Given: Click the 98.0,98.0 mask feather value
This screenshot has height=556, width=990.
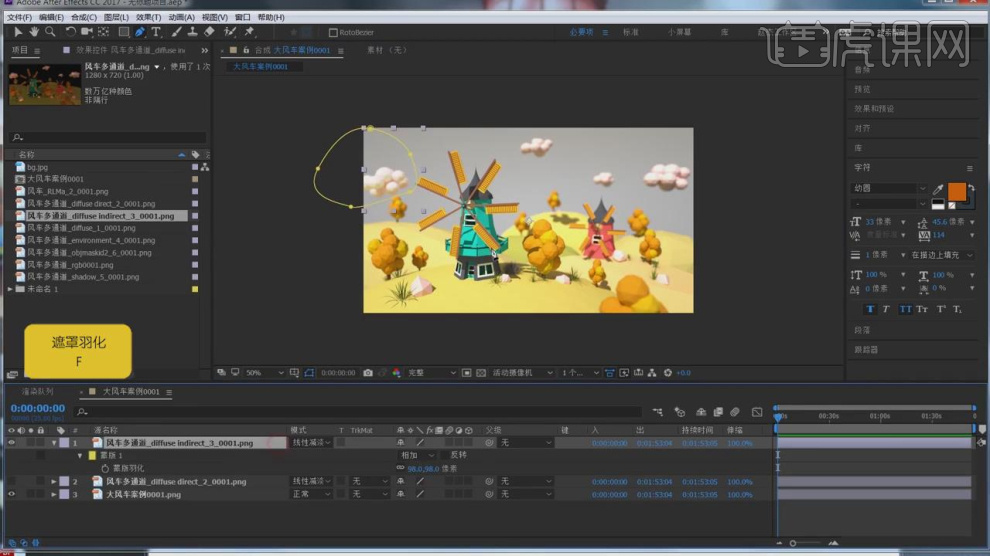Looking at the screenshot, I should [x=424, y=468].
